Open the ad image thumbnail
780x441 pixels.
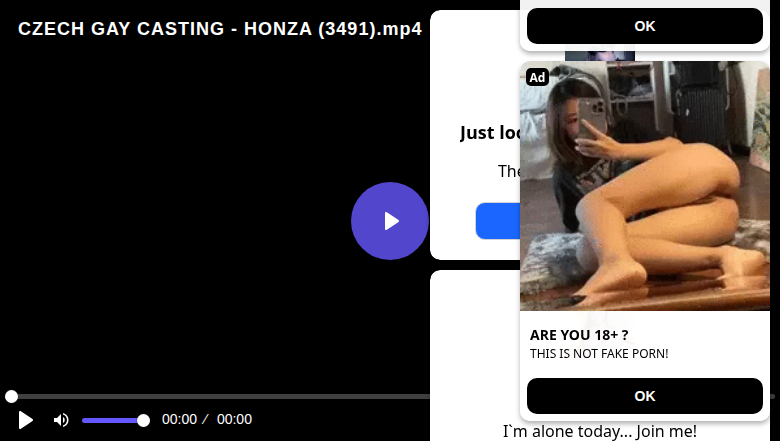coord(645,186)
